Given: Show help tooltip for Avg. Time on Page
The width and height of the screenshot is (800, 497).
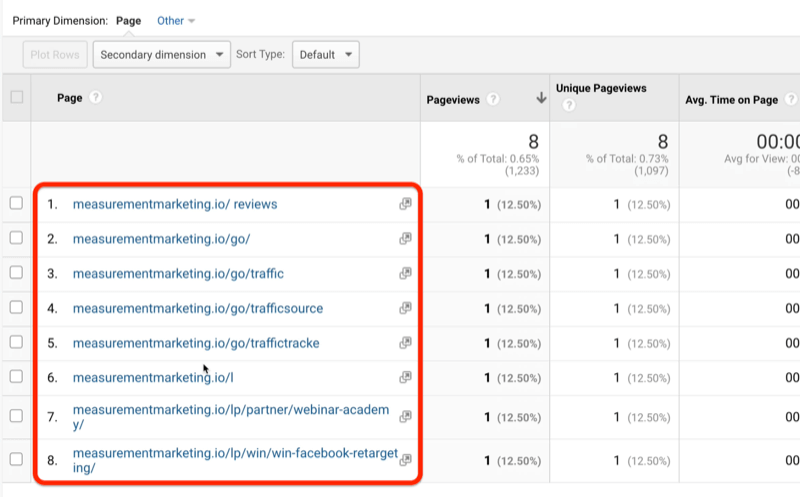Looking at the screenshot, I should point(791,100).
